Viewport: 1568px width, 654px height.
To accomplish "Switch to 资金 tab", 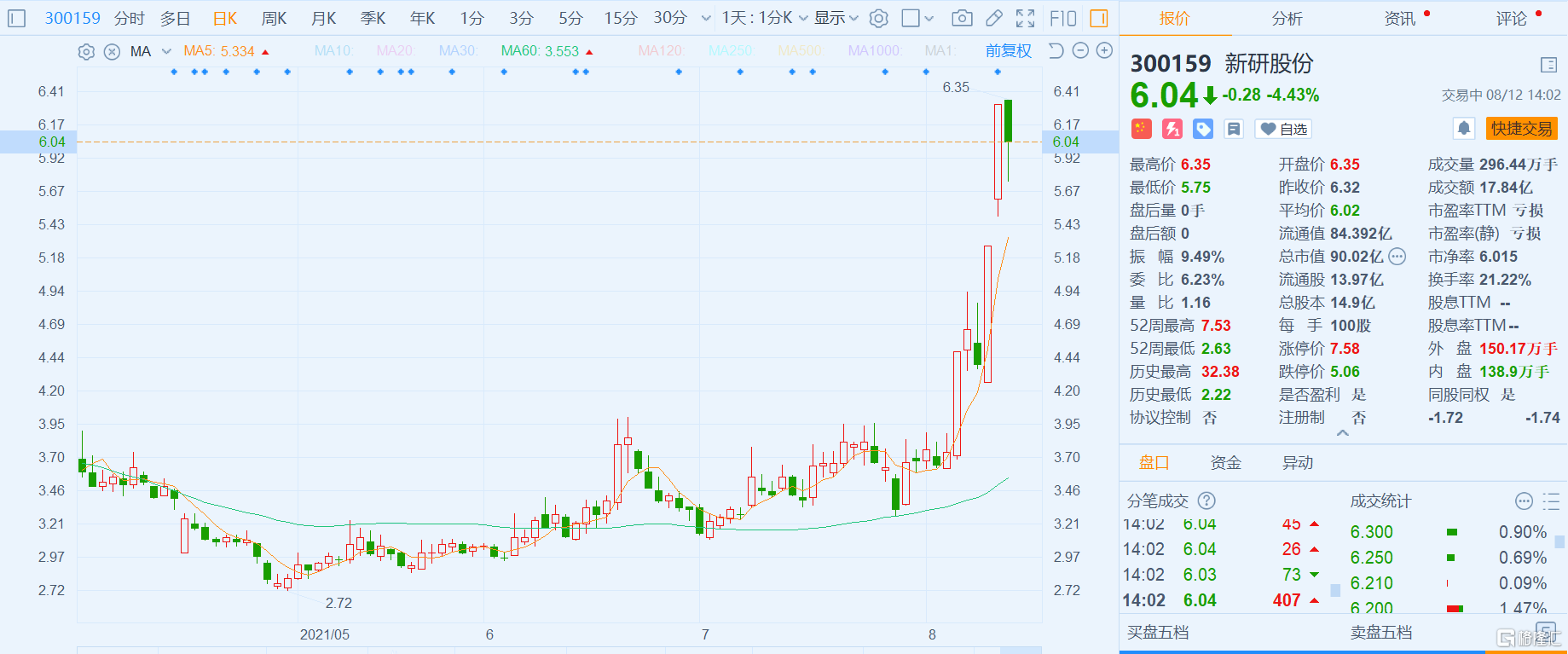I will 1226,463.
